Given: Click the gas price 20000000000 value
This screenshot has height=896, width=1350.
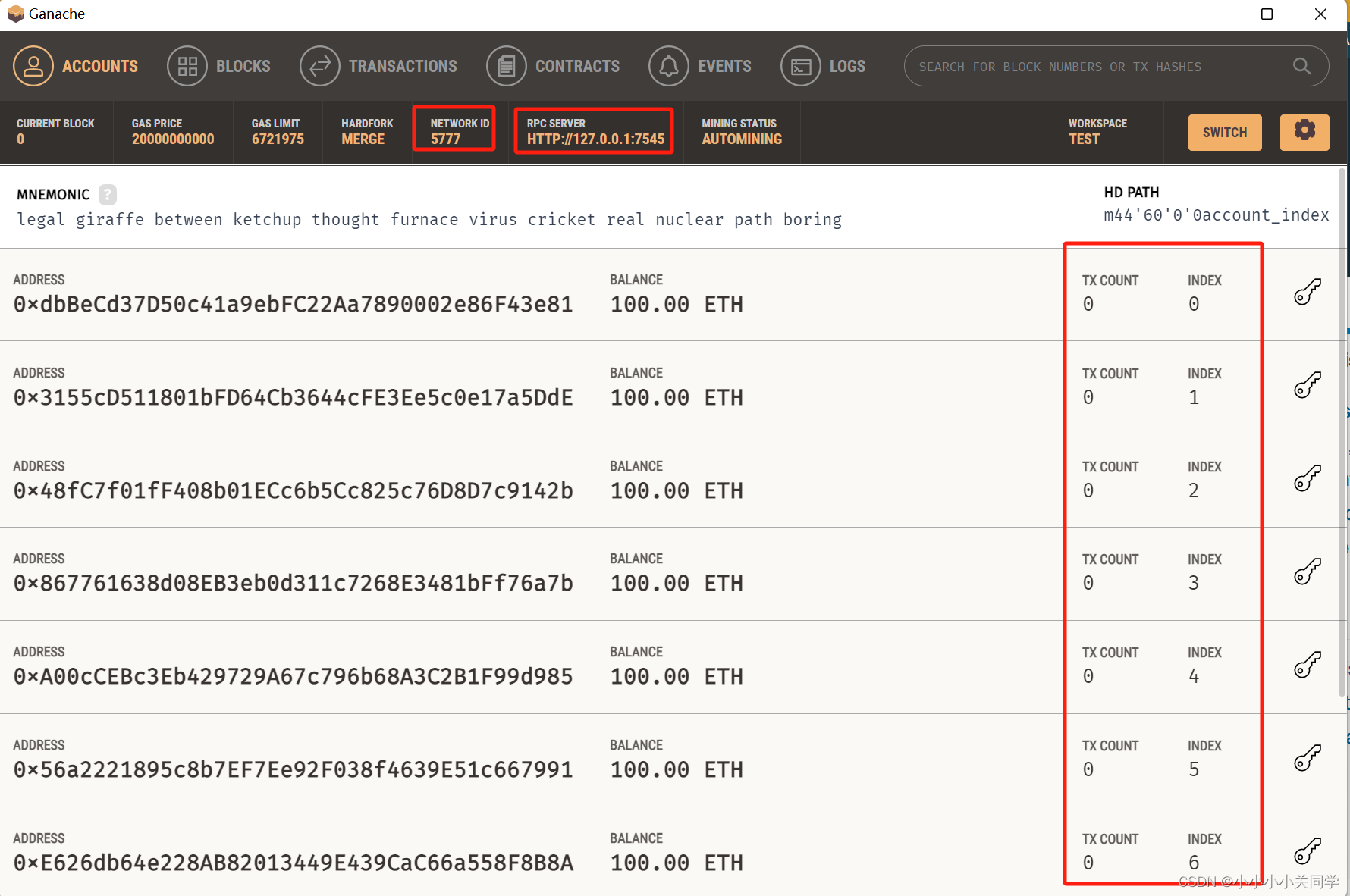Looking at the screenshot, I should [173, 139].
